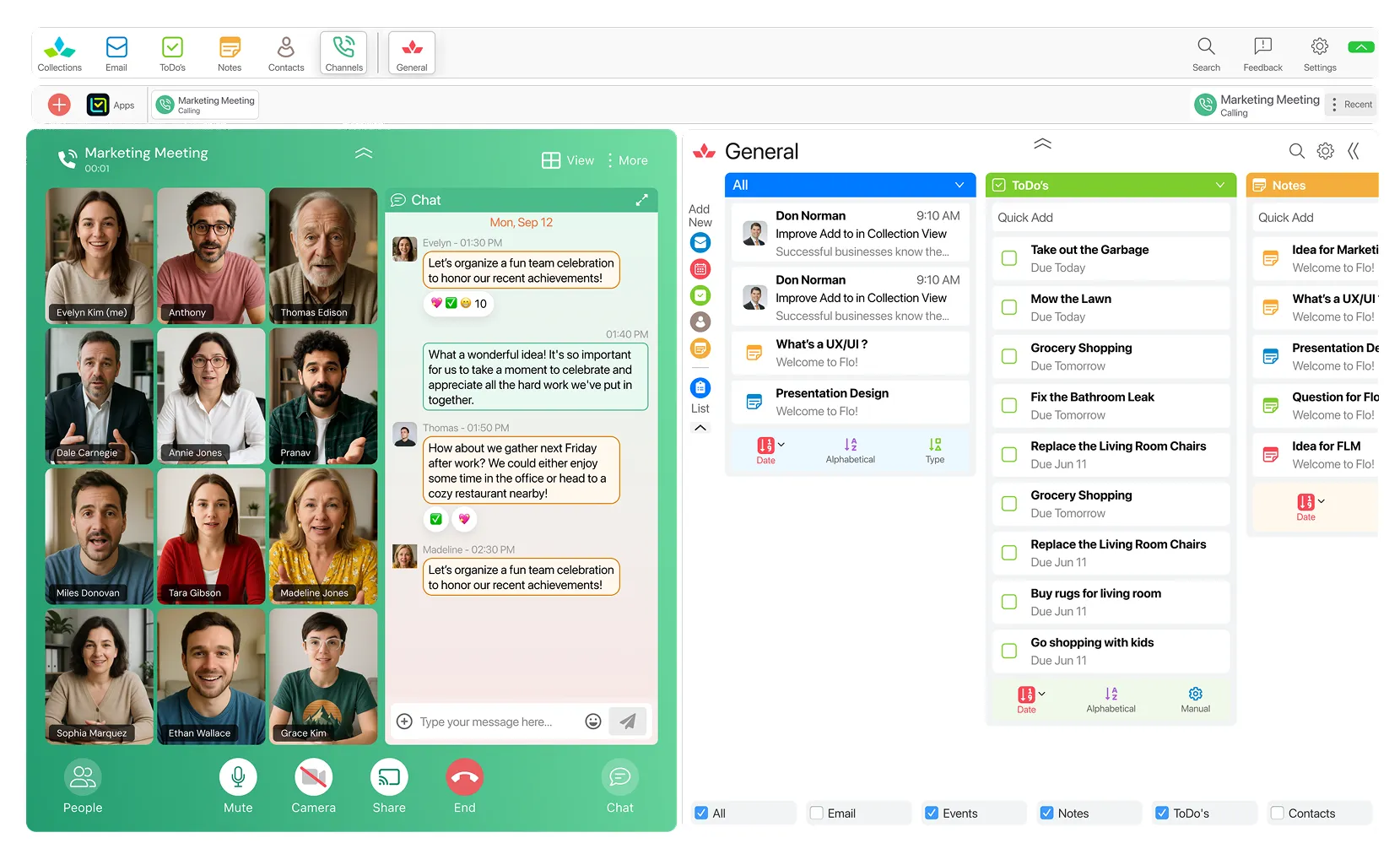Collapse the General collection header
The width and height of the screenshot is (1400, 854).
coord(1043,143)
